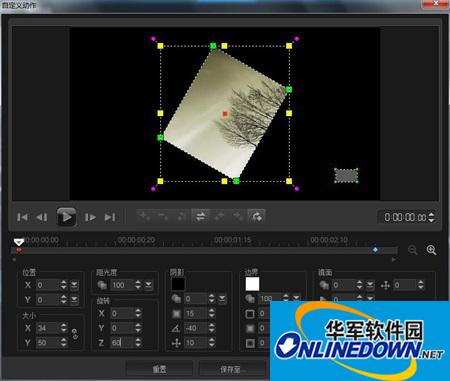Click the reverse keyframes icon
The width and height of the screenshot is (450, 381).
200,217
